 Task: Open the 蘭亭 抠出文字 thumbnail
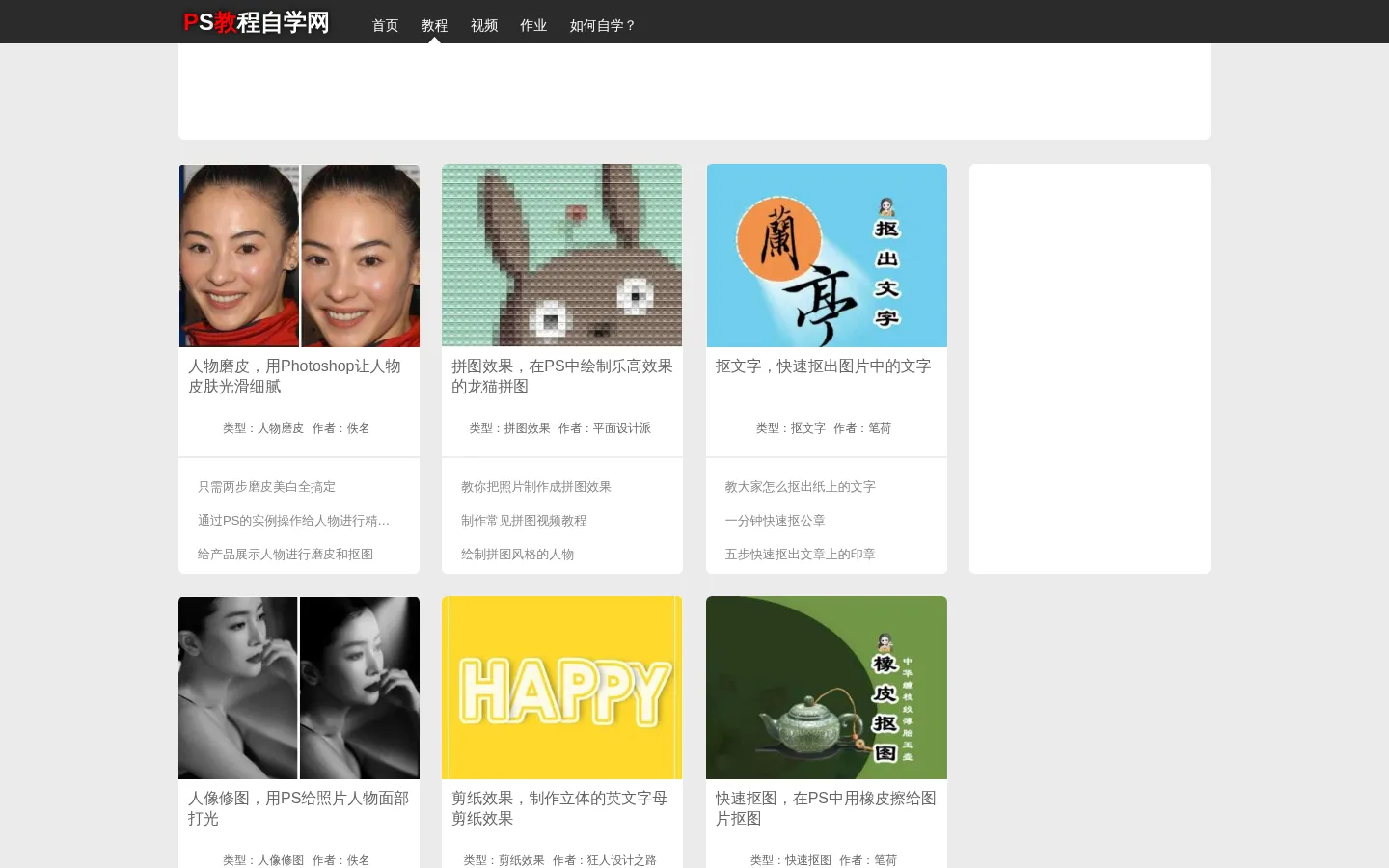[827, 256]
